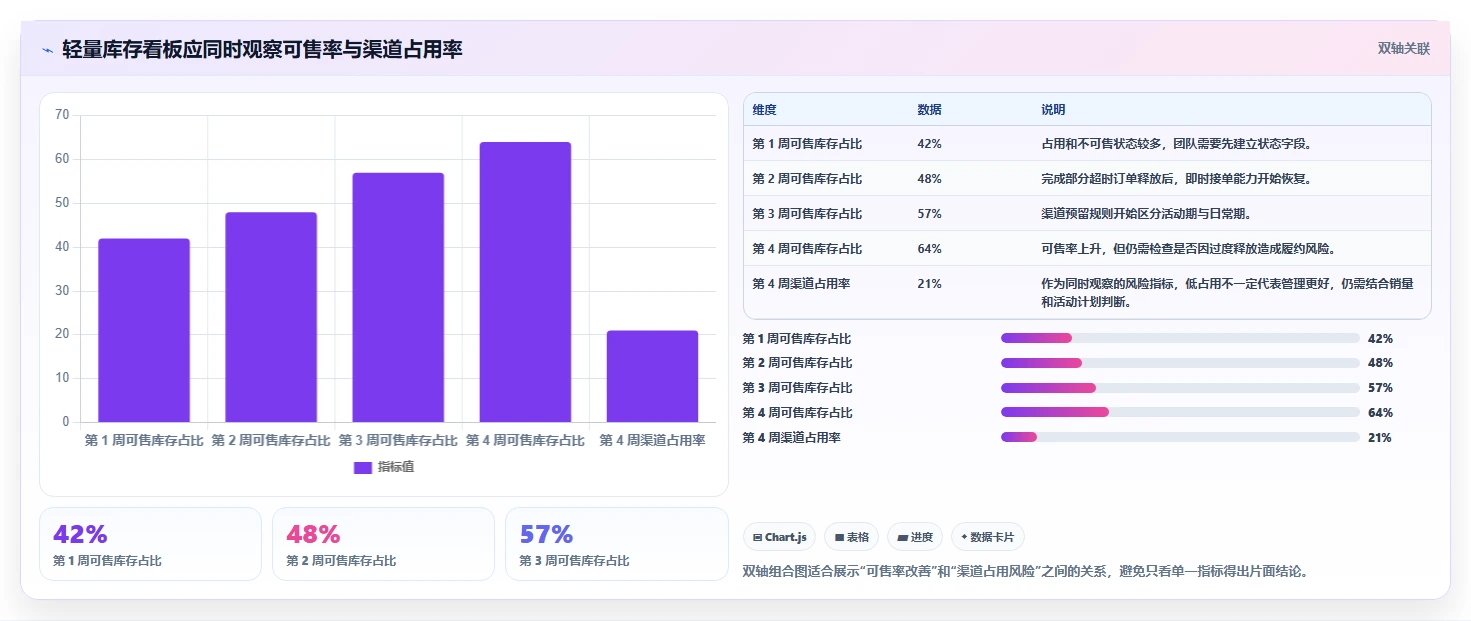
Task: Click the 64% value in the table
Action: tap(929, 249)
